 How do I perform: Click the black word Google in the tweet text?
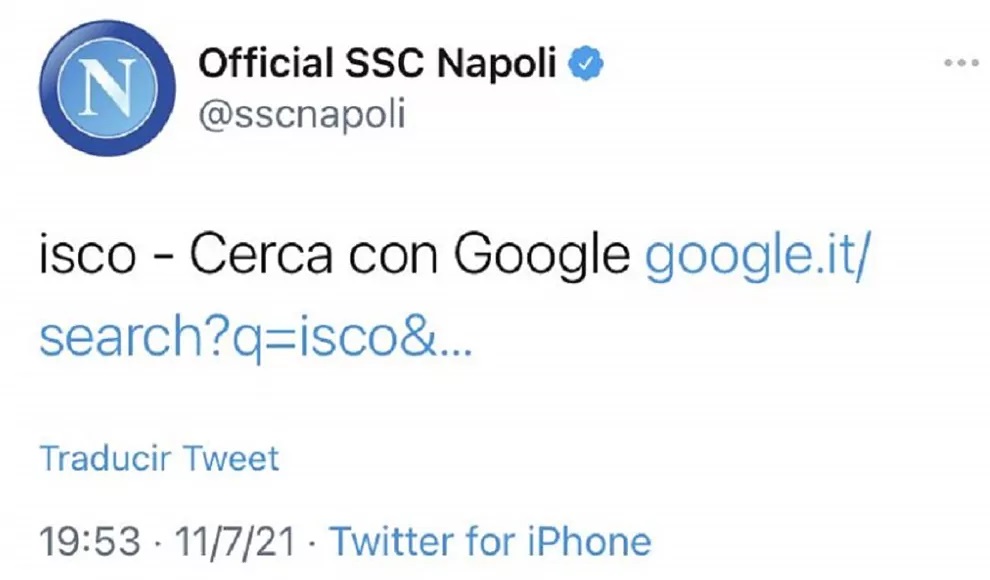pos(542,256)
